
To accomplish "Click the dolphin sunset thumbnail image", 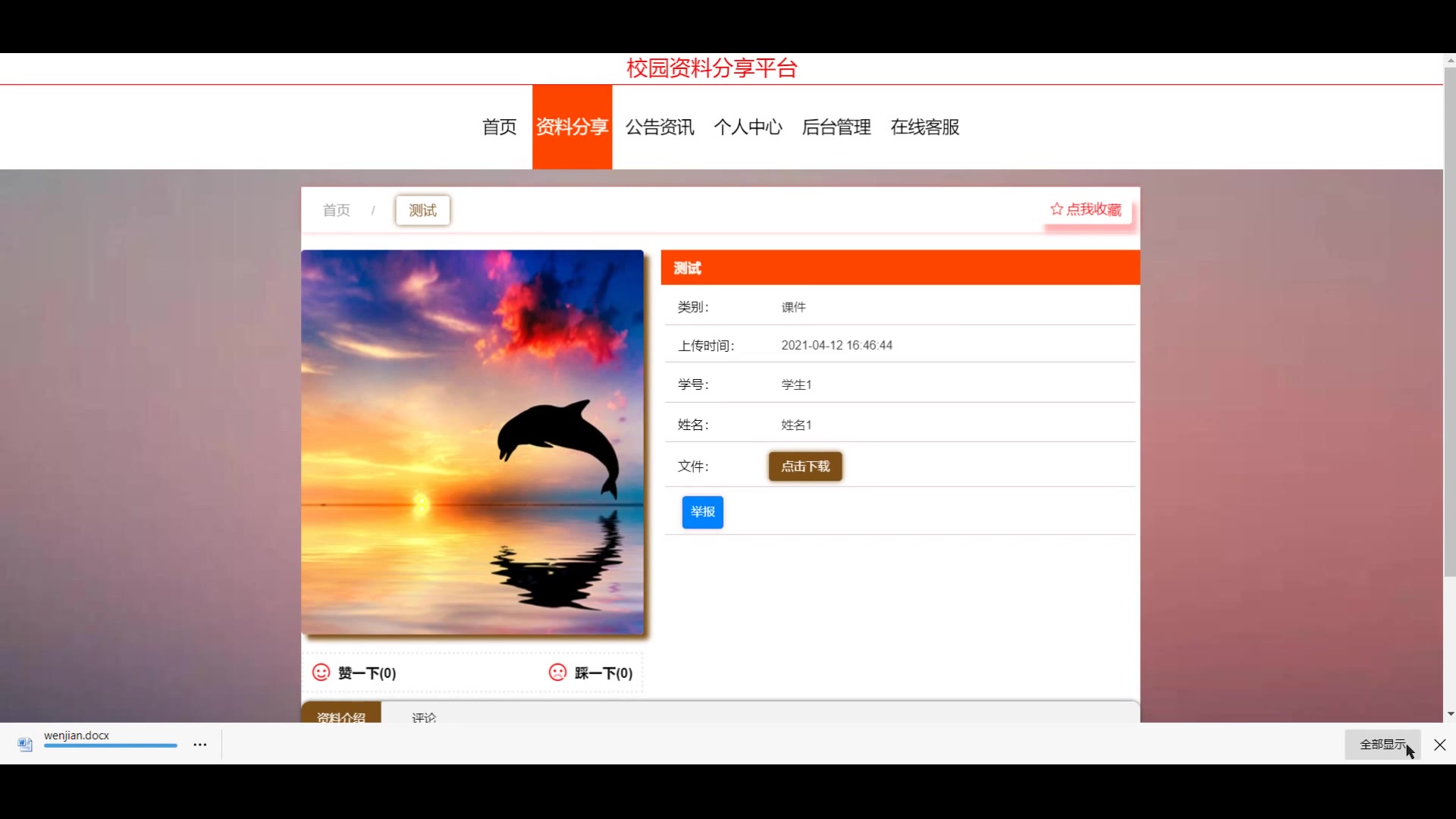I will pos(472,442).
